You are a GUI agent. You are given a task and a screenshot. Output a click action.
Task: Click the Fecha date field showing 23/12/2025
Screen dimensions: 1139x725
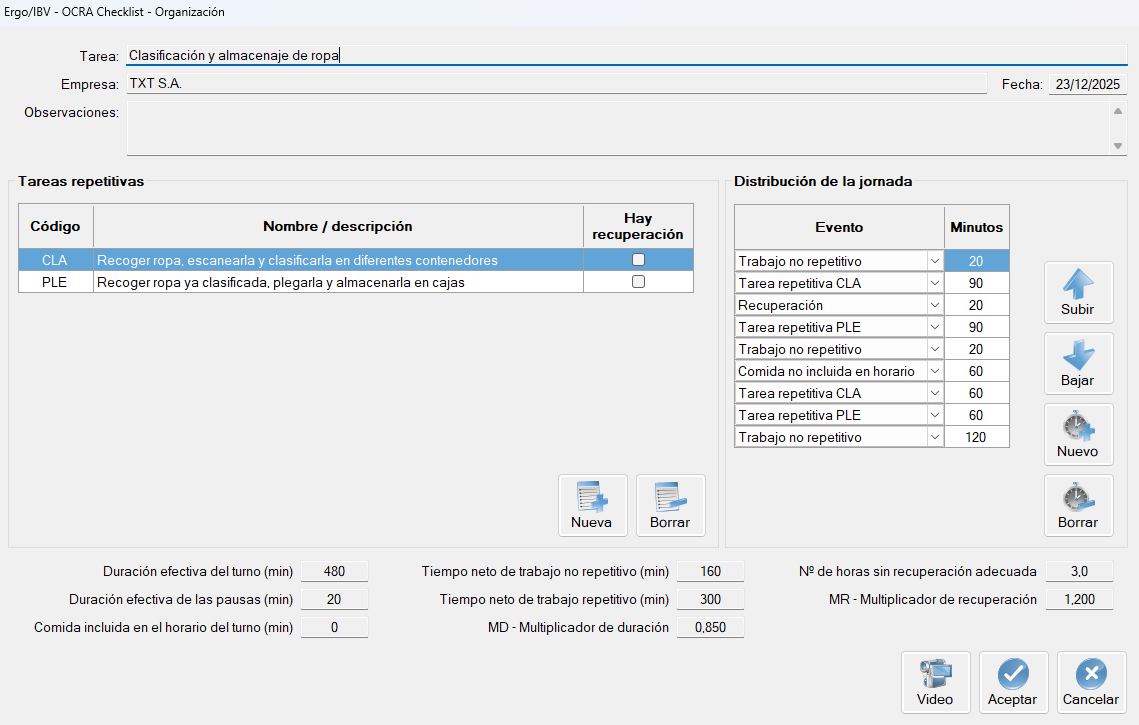coord(1087,84)
